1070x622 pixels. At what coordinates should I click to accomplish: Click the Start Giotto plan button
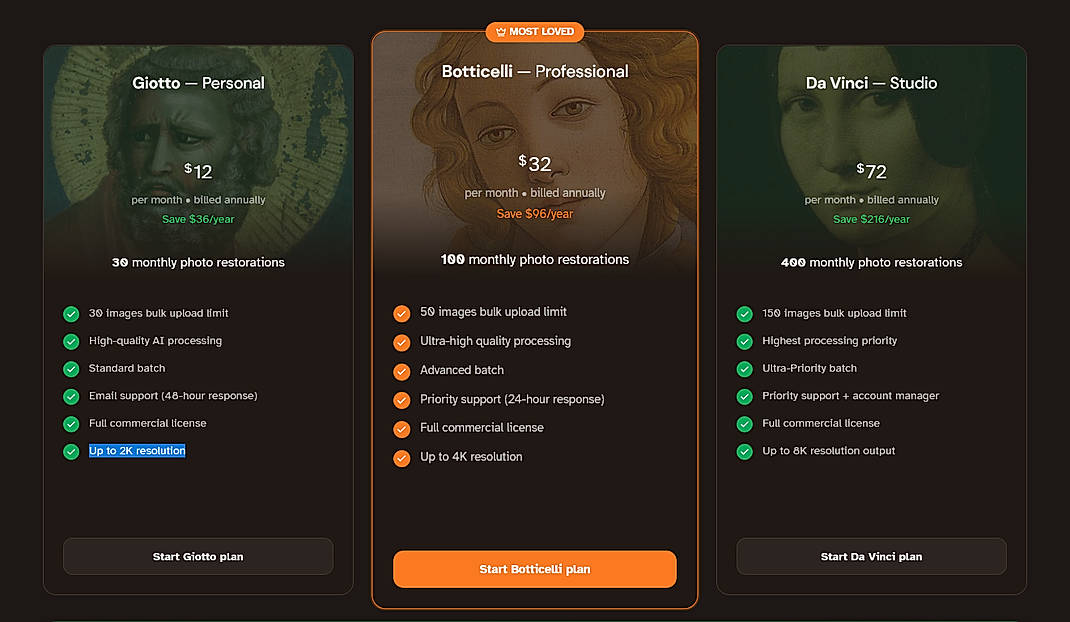pyautogui.click(x=198, y=556)
